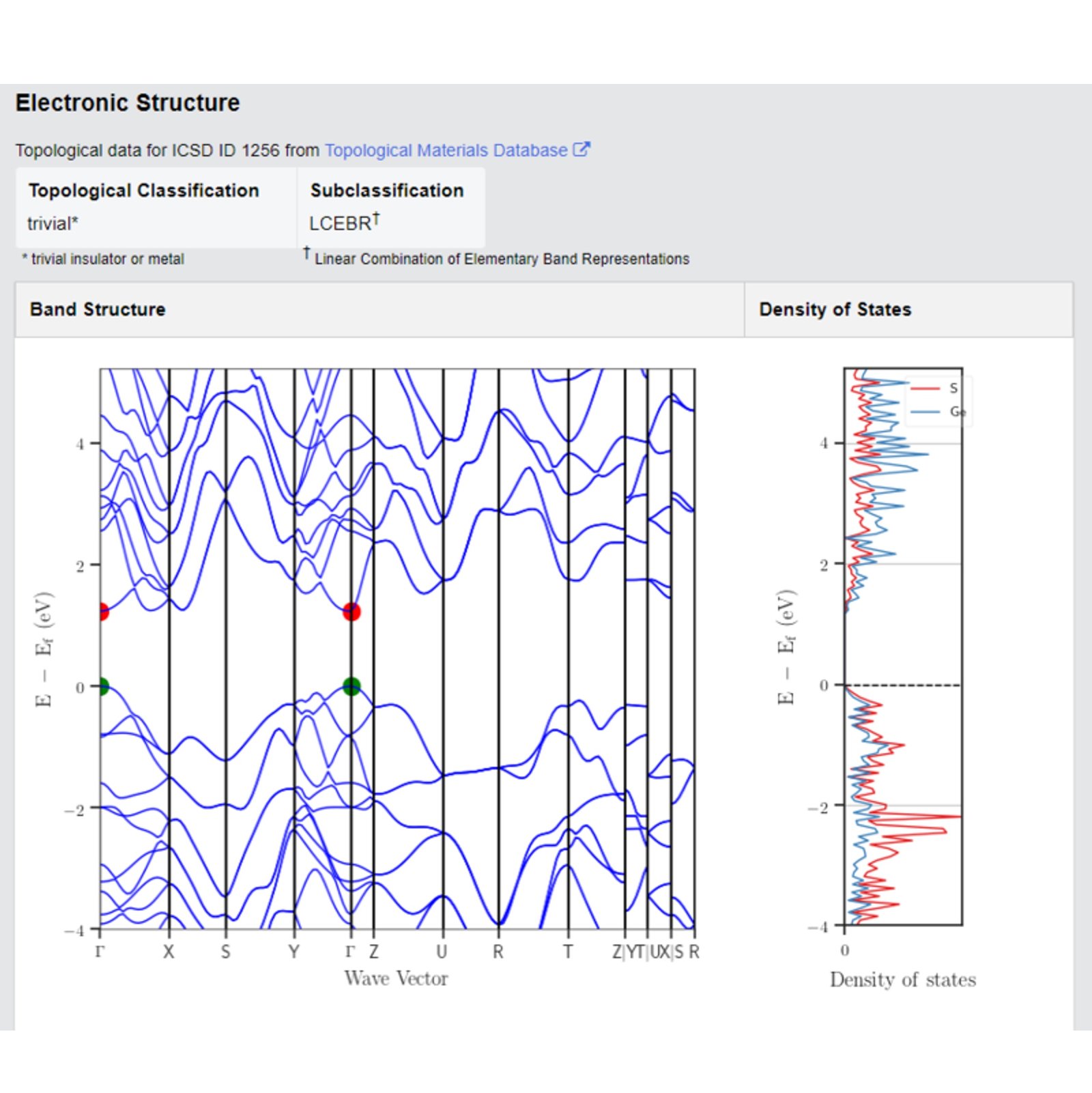Click the external link icon after Database

581,150
